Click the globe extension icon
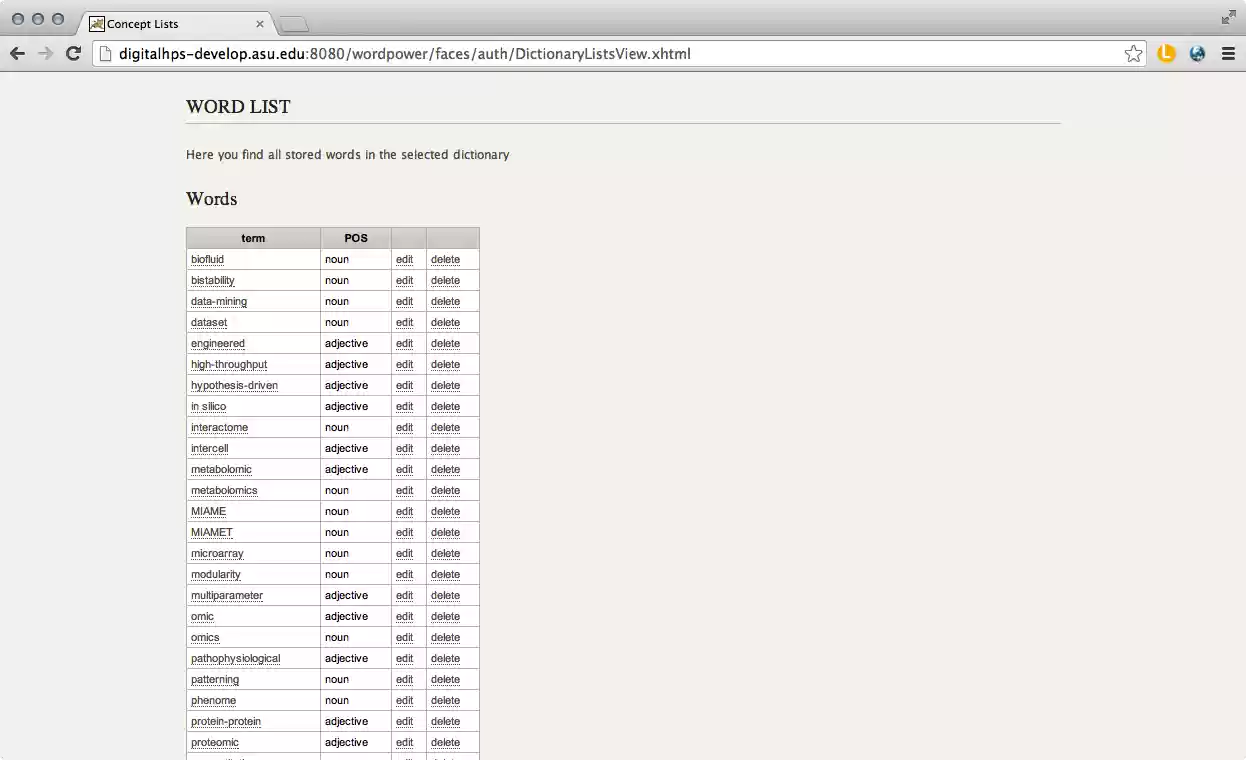 point(1197,53)
